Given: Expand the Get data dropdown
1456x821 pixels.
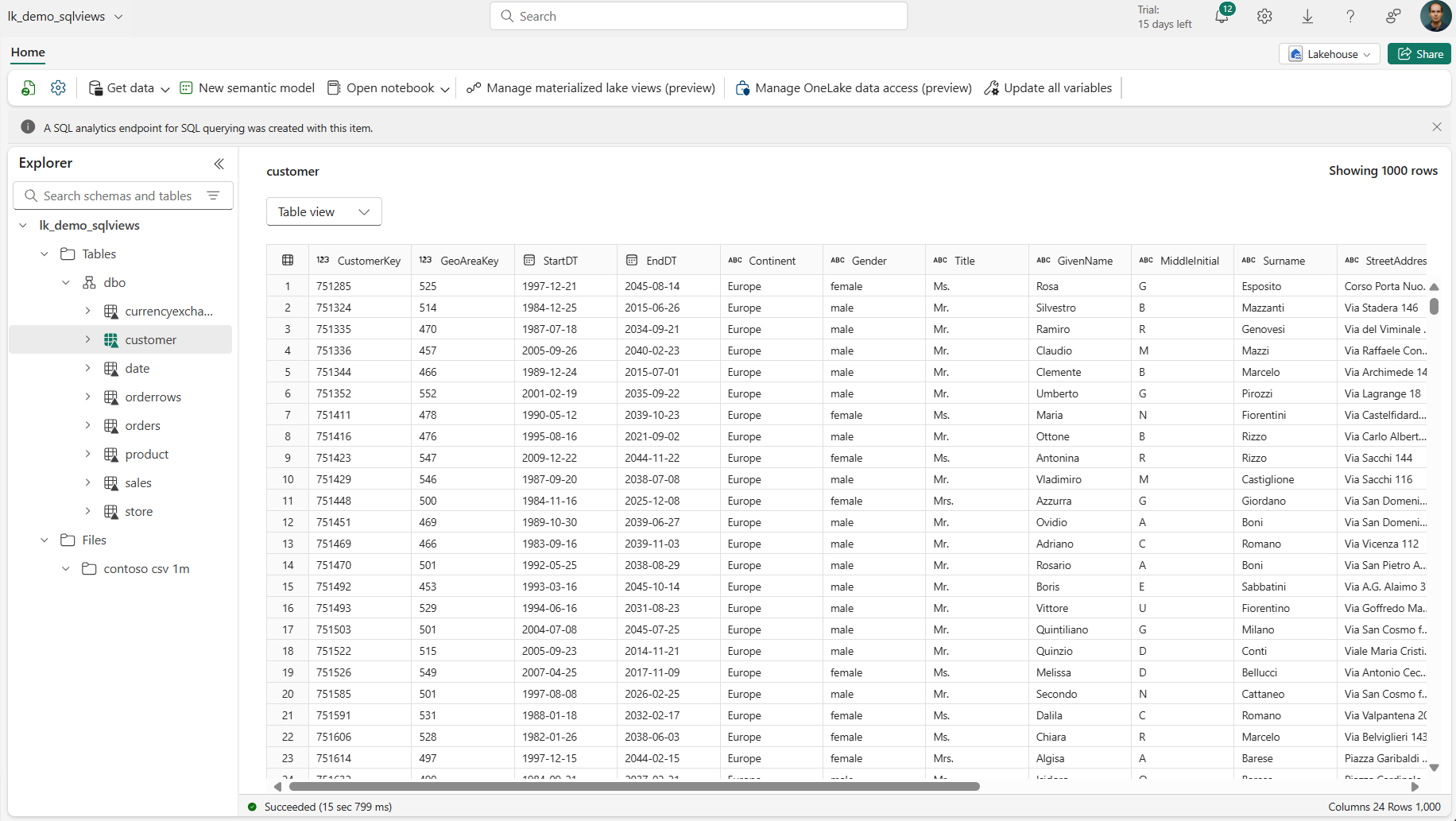Looking at the screenshot, I should point(165,89).
